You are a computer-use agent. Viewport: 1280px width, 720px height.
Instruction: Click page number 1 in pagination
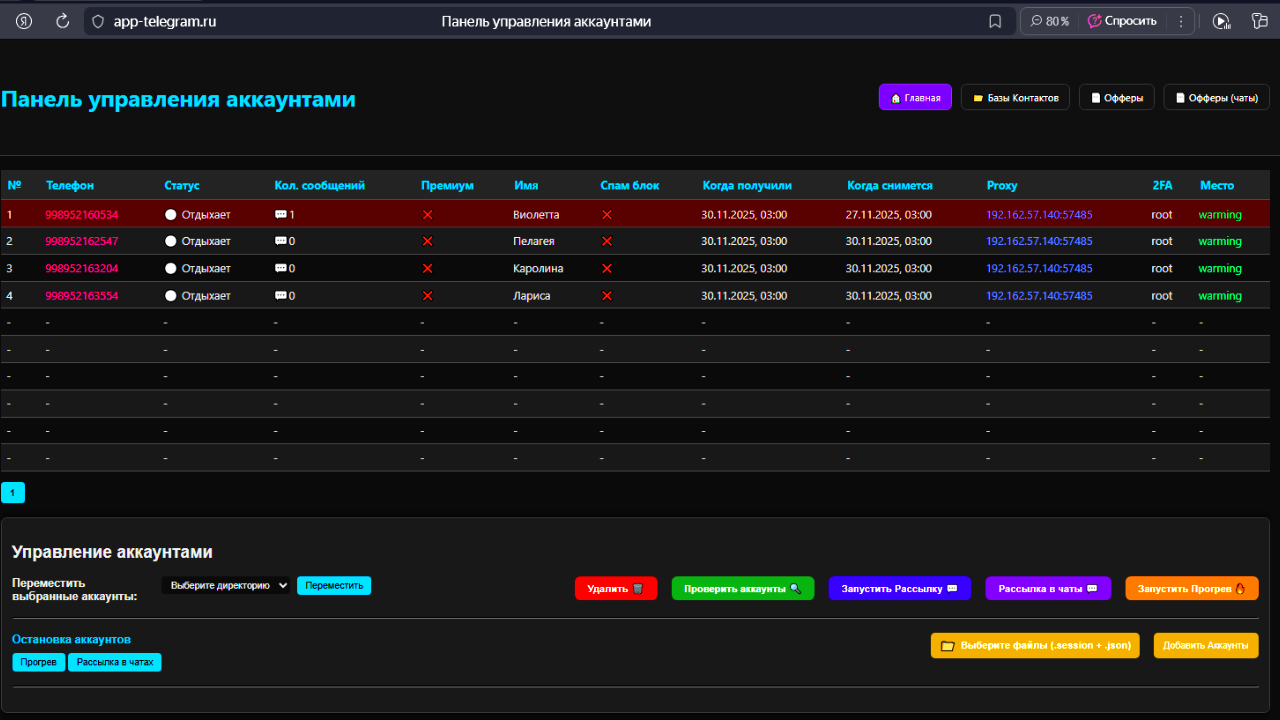(x=13, y=493)
